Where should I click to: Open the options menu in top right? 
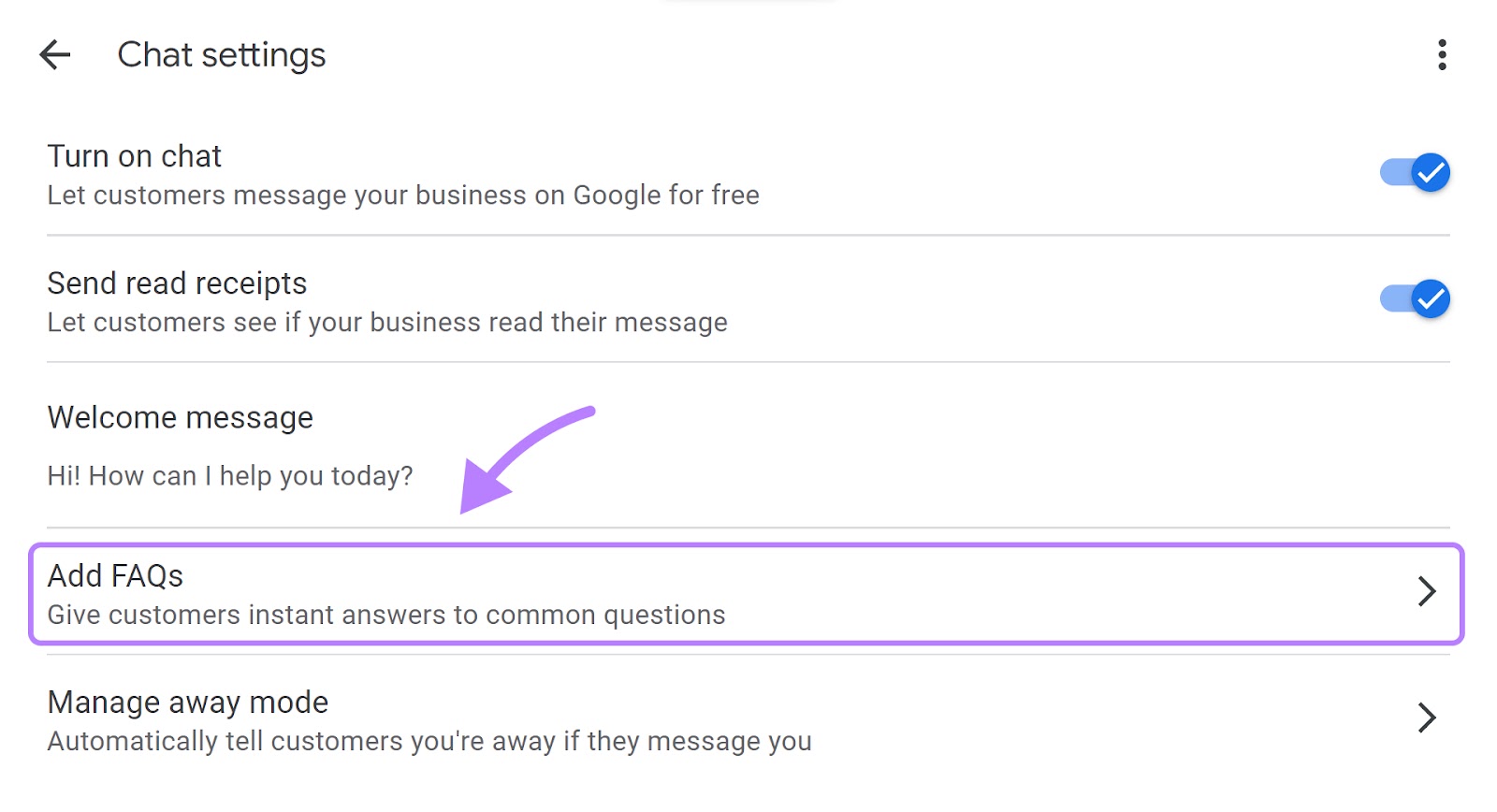[1440, 56]
